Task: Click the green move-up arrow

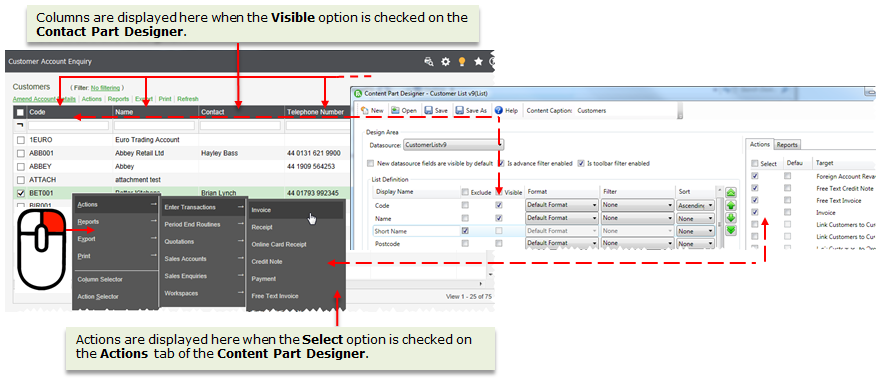Action: click(731, 205)
